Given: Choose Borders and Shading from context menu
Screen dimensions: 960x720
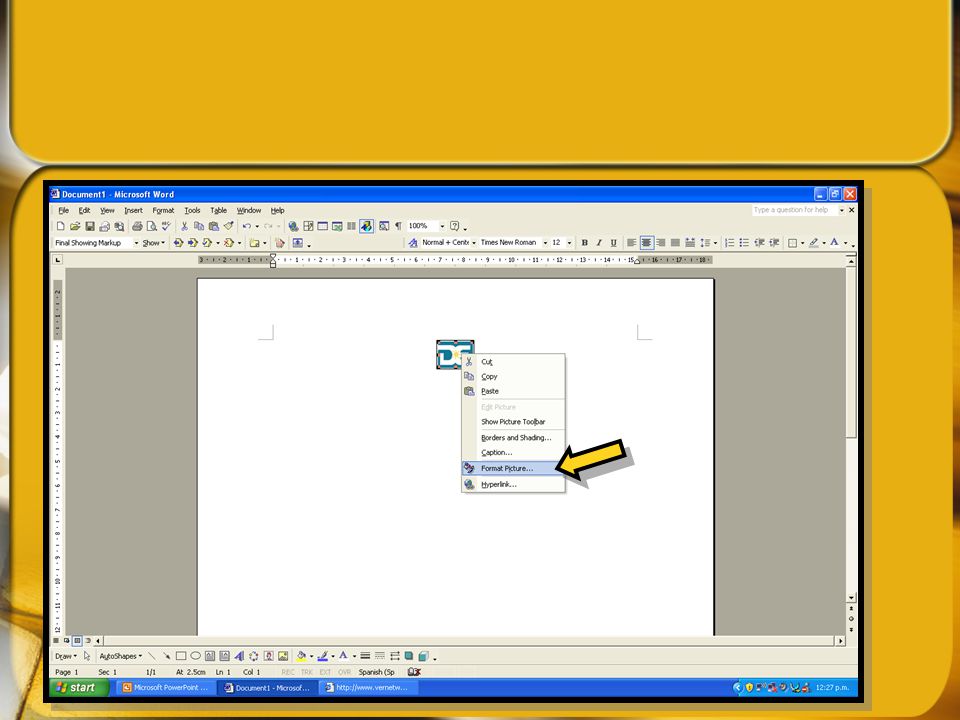Looking at the screenshot, I should click(x=513, y=438).
